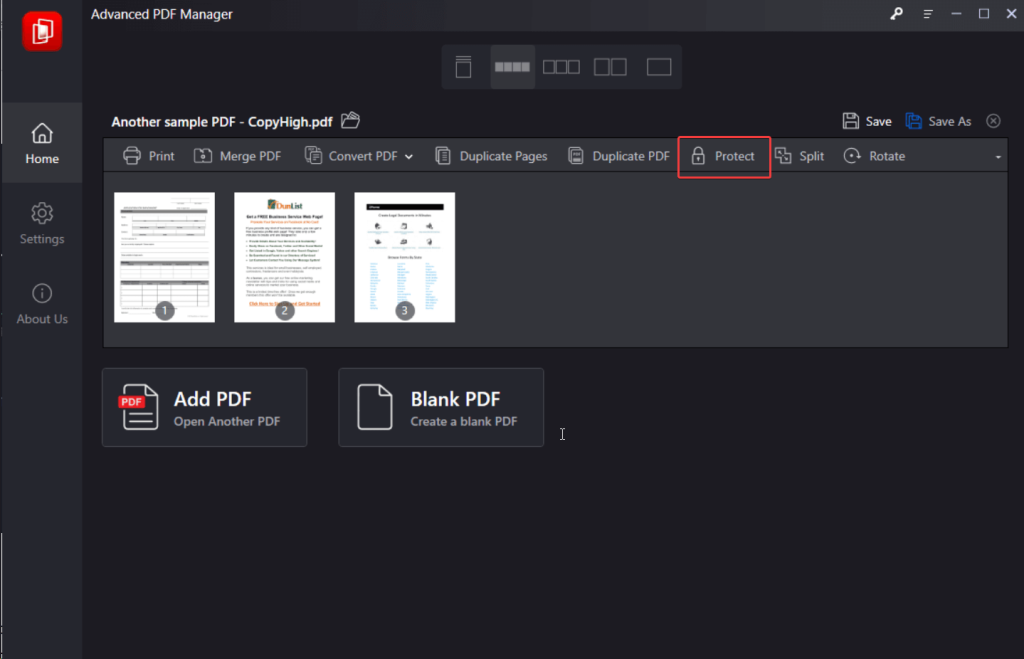Select page 1 thumbnail

pos(165,257)
